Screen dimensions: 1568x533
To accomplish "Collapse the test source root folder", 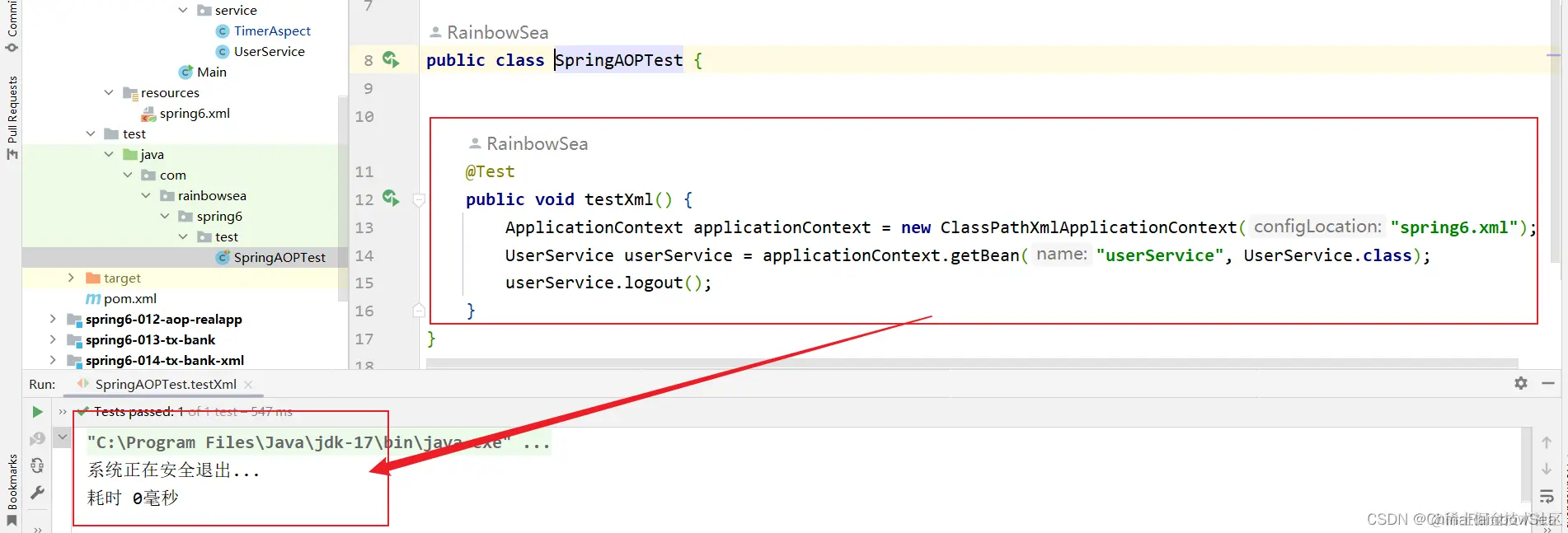I will (91, 133).
